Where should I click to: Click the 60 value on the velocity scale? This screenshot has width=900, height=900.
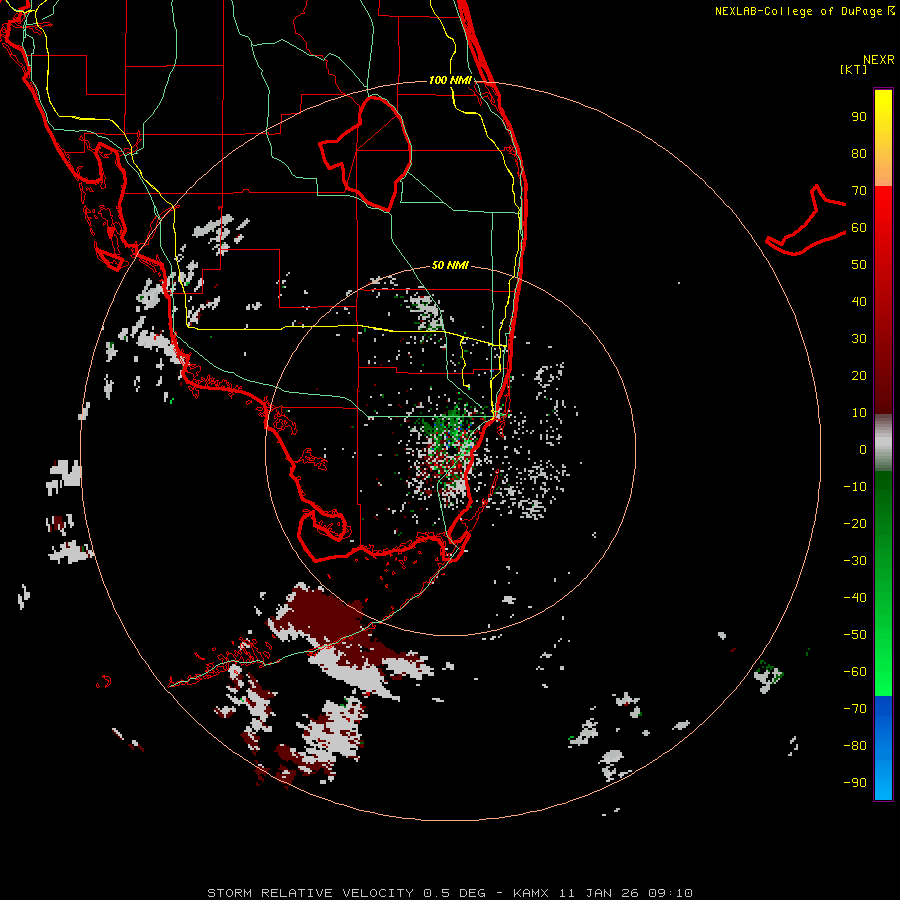click(859, 228)
